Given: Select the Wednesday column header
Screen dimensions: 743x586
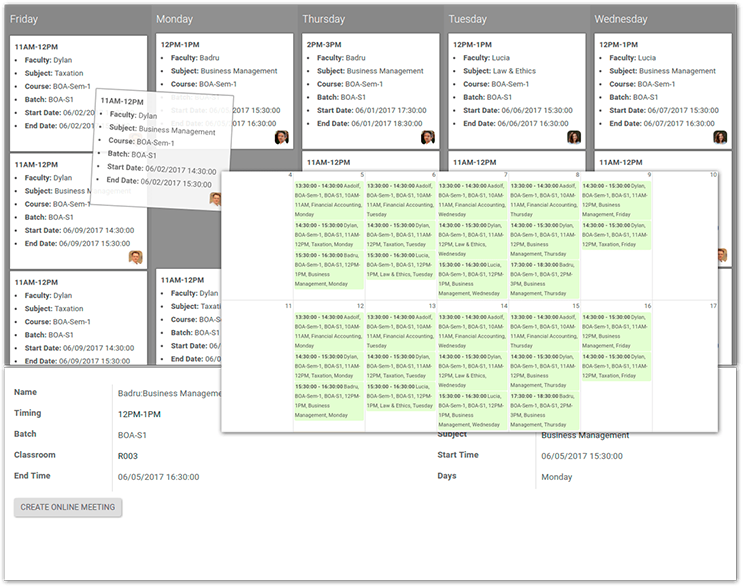Looking at the screenshot, I should click(x=621, y=19).
